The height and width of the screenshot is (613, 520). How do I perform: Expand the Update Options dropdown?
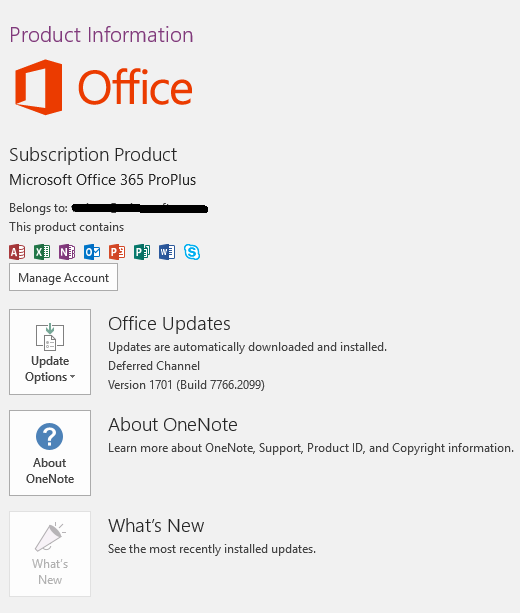[50, 352]
